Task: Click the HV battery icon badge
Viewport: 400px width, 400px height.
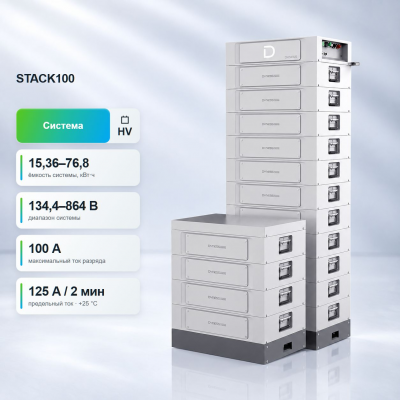Action: 125,126
